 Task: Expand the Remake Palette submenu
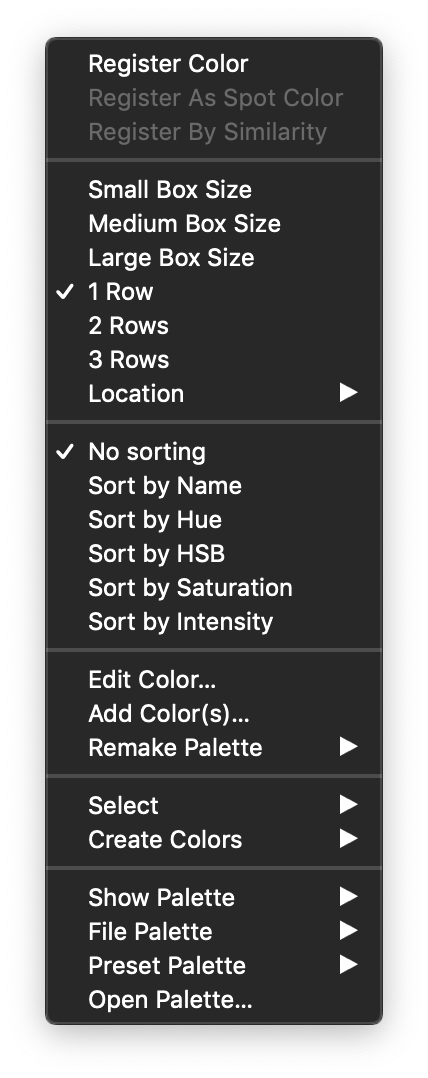click(x=214, y=748)
